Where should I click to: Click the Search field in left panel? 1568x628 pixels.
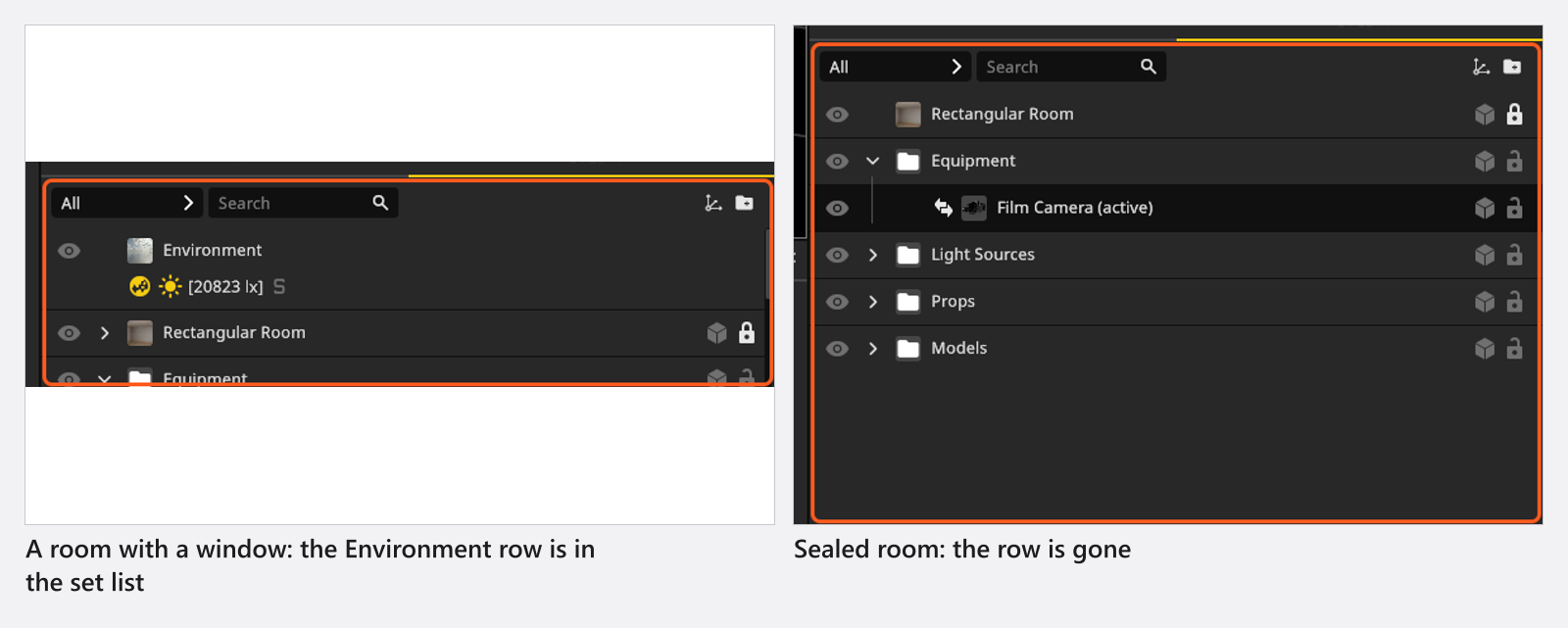pos(303,203)
